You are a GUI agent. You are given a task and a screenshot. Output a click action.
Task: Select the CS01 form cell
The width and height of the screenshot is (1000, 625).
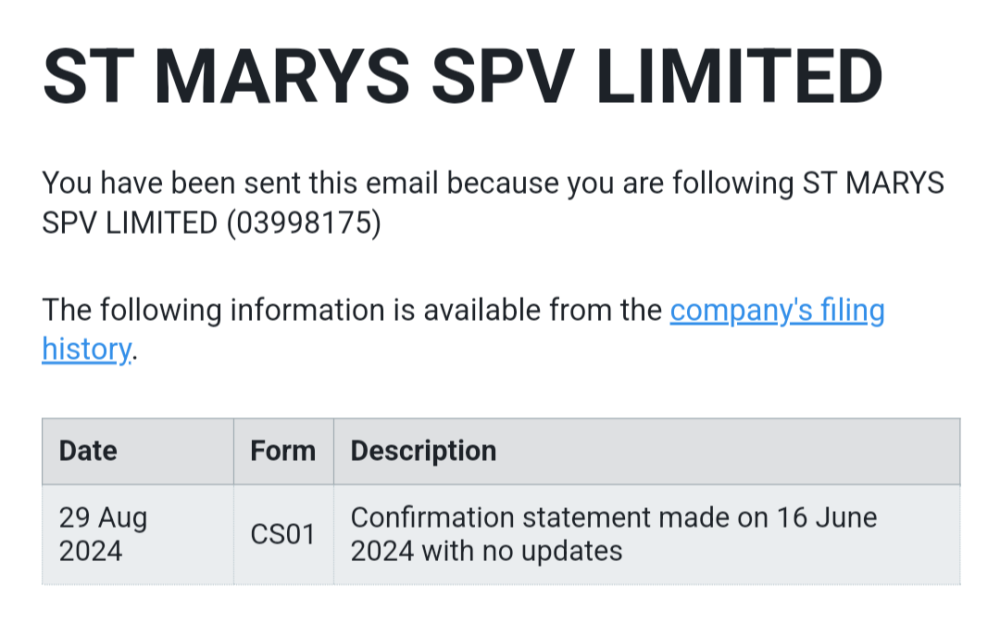(x=283, y=535)
